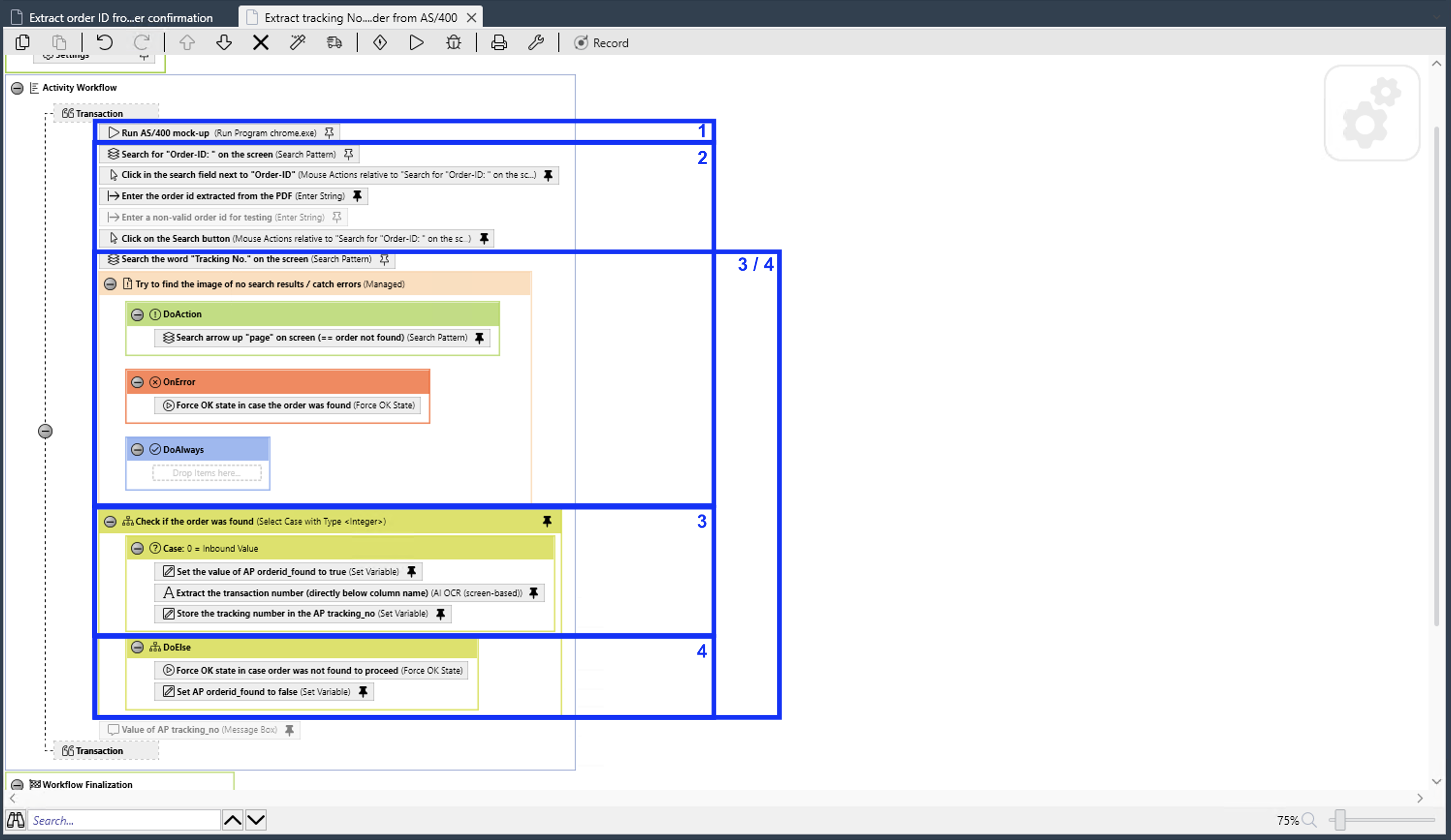
Task: Print the workflow
Action: point(499,43)
